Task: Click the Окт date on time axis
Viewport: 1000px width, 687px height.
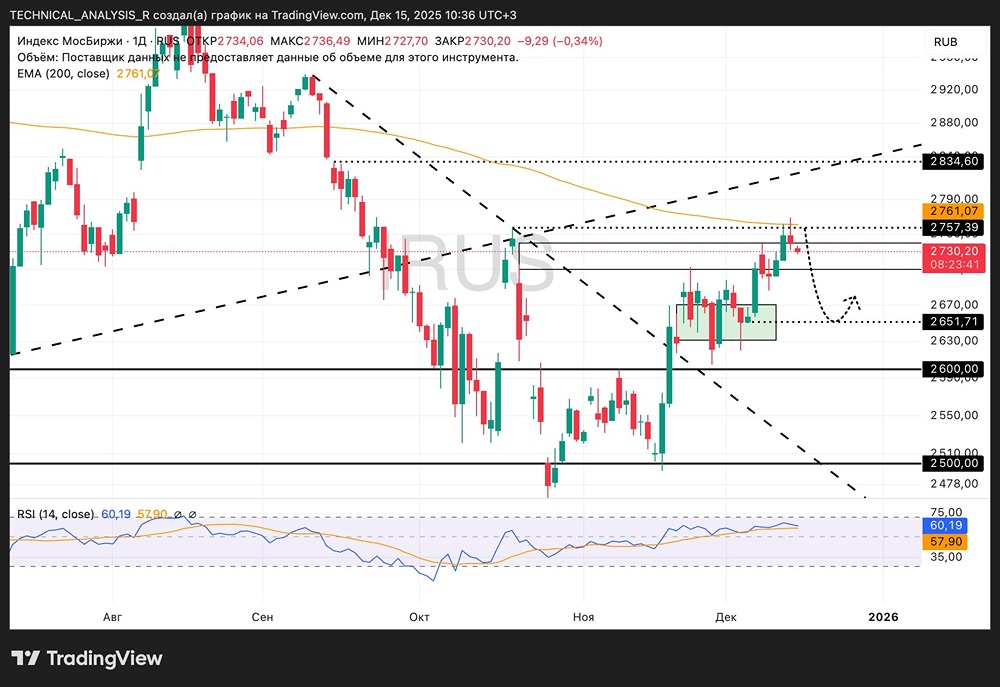Action: 419,617
